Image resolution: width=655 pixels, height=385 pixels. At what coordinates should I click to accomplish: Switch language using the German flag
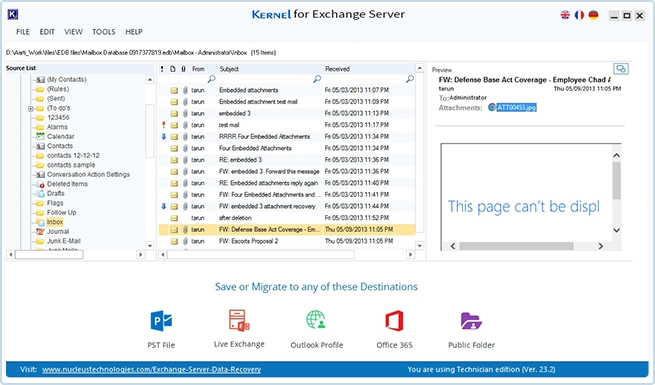[593, 15]
